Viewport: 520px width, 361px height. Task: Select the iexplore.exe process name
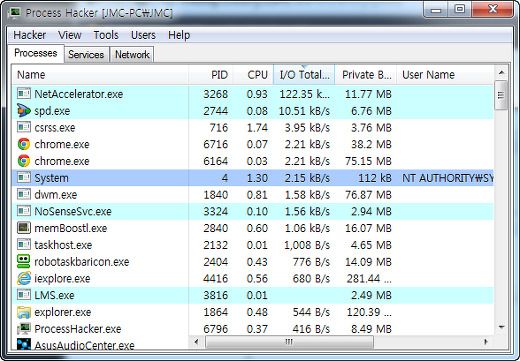pos(62,278)
